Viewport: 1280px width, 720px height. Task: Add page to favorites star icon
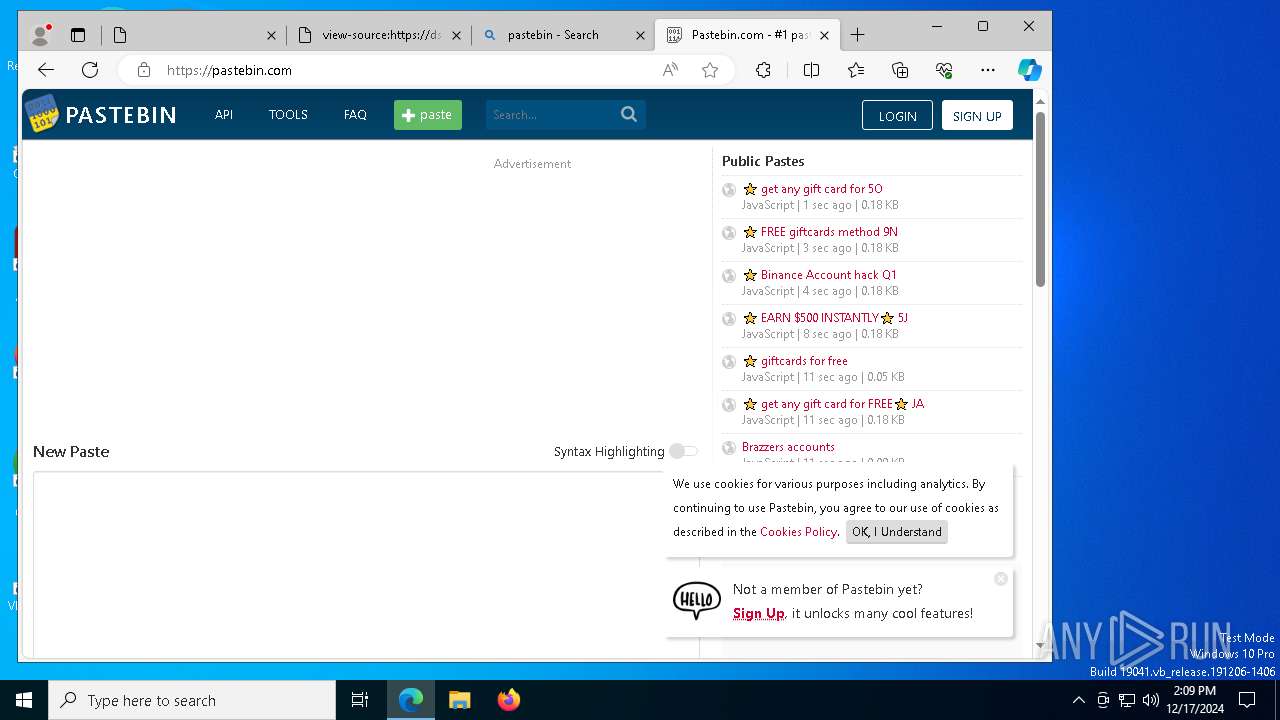coord(710,70)
